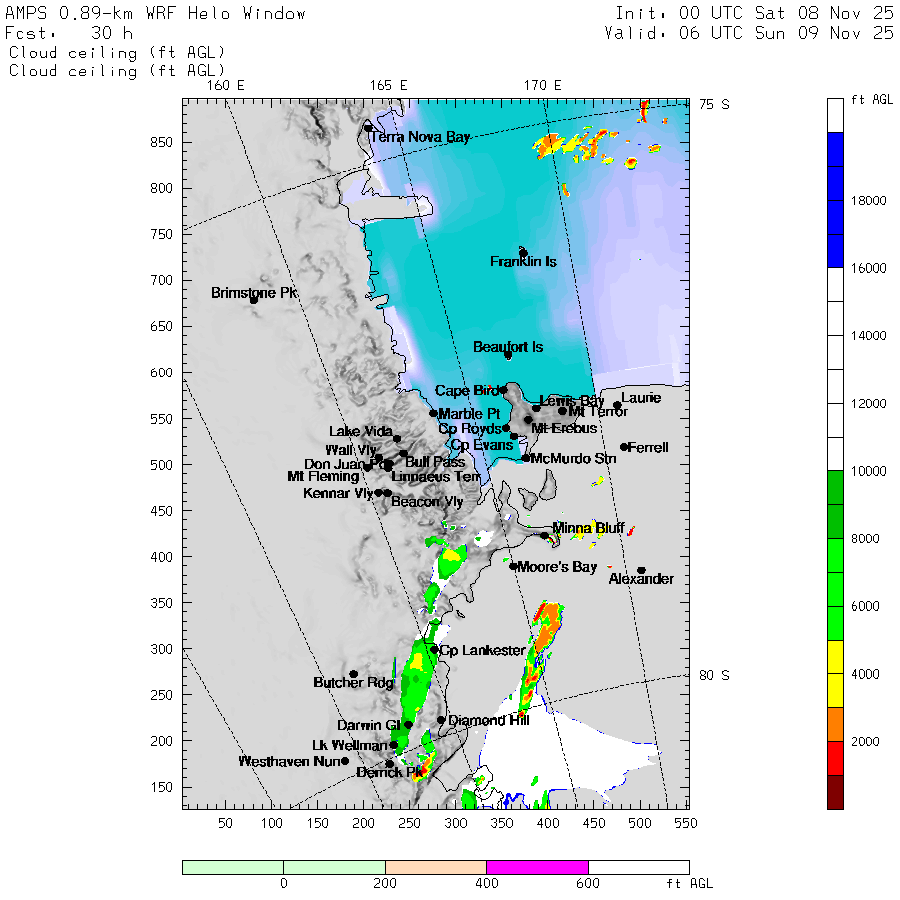Pick the yellow 4000 ft colorbar segment
Screen dimensions: 900x900
(x=835, y=674)
